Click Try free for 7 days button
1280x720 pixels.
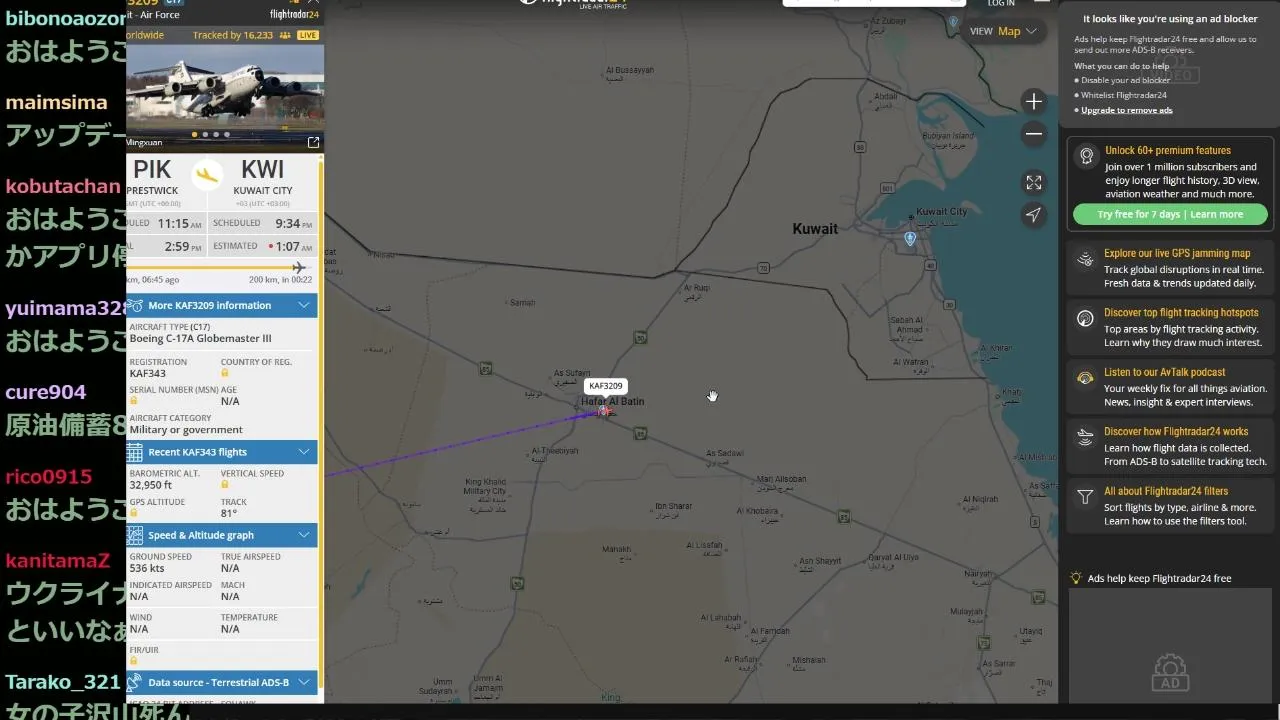[x=1170, y=214]
